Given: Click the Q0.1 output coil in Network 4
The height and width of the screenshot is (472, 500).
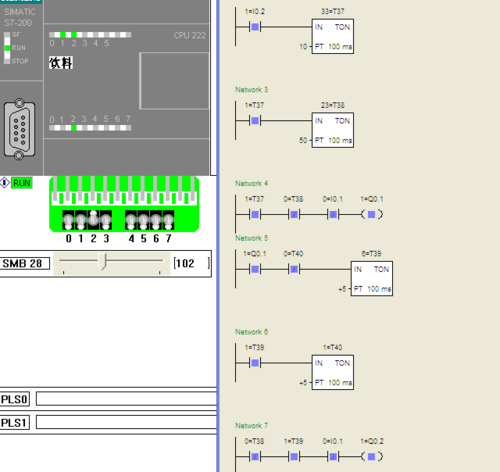Looking at the screenshot, I should (372, 214).
